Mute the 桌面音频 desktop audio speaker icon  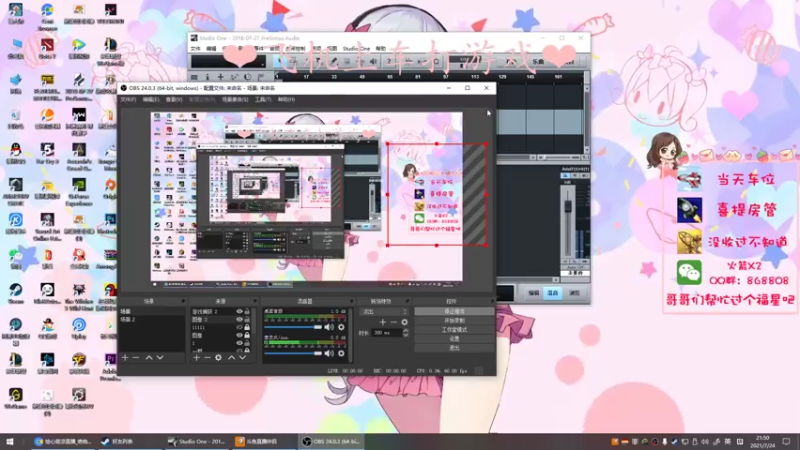point(329,327)
